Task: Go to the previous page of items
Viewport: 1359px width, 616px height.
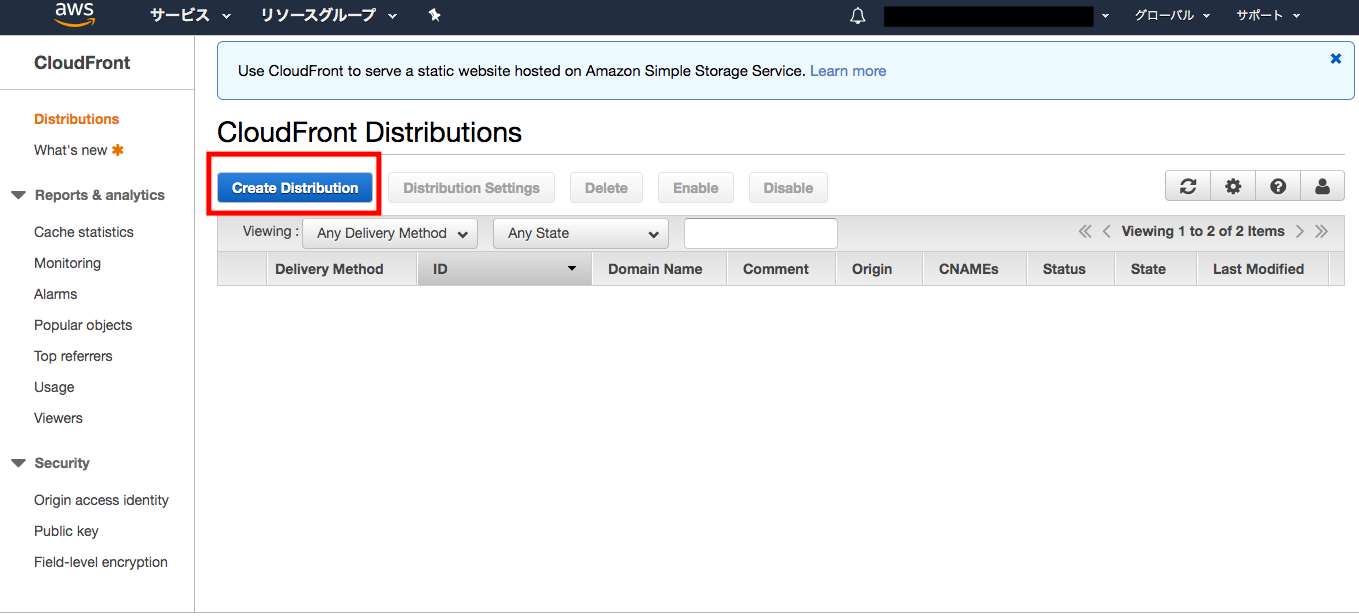Action: pyautogui.click(x=1107, y=231)
